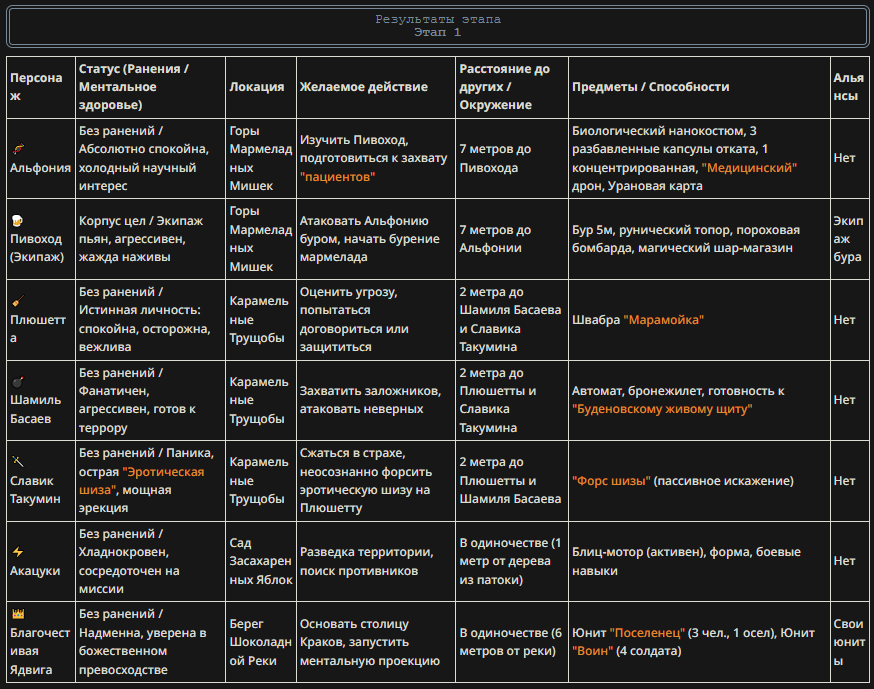Click the small icon above Альфония's name
The image size is (874, 689).
pyautogui.click(x=17, y=149)
